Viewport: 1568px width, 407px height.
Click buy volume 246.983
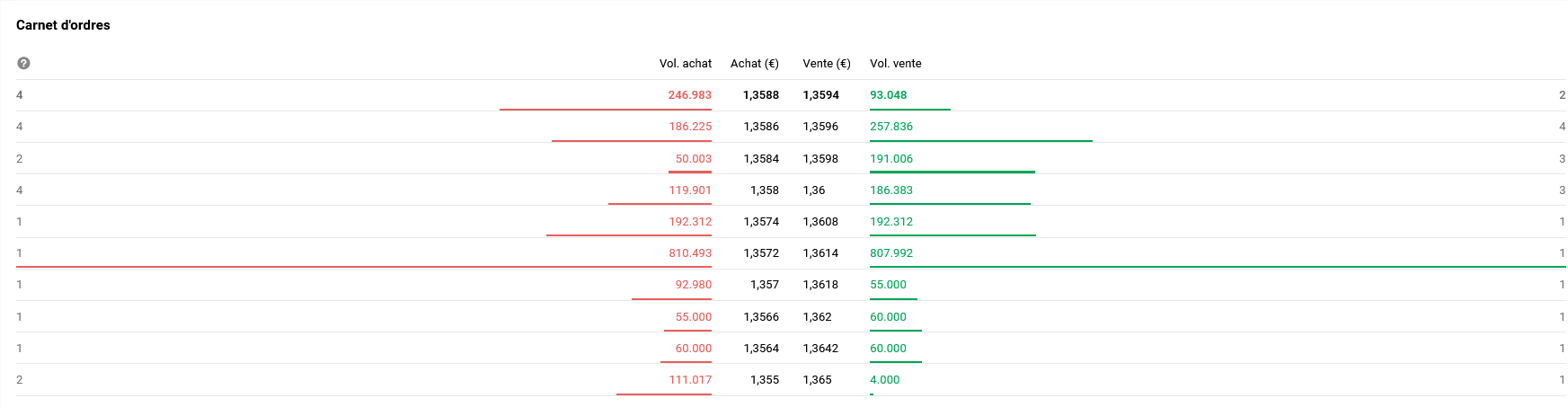tap(689, 95)
